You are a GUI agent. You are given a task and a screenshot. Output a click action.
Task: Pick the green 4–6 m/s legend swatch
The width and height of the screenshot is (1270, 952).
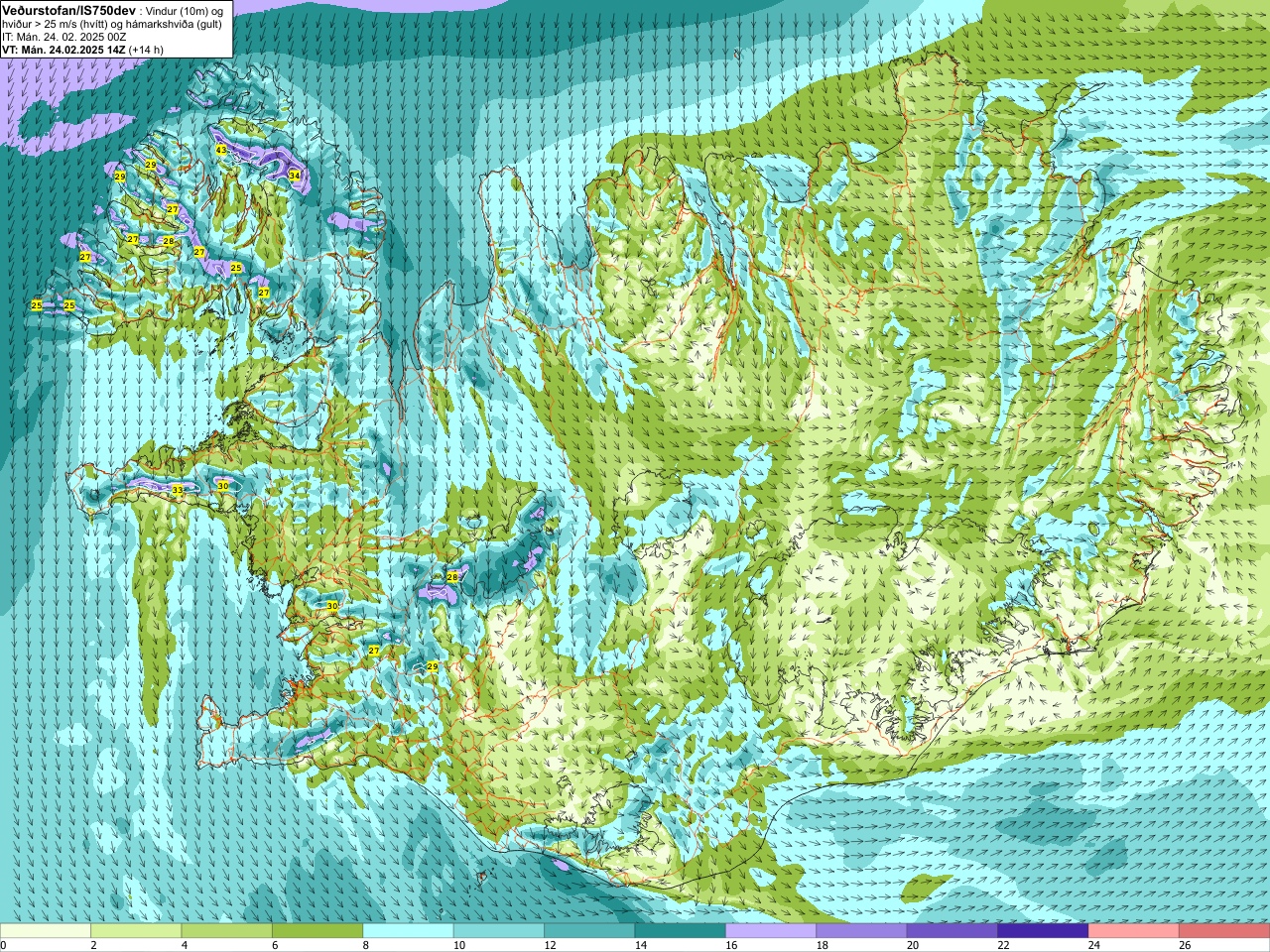coord(227,931)
